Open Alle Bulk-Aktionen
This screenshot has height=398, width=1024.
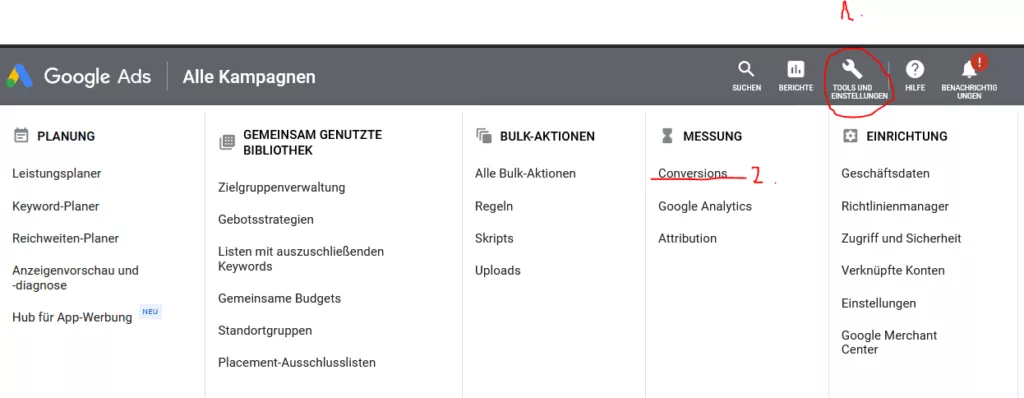tap(525, 173)
